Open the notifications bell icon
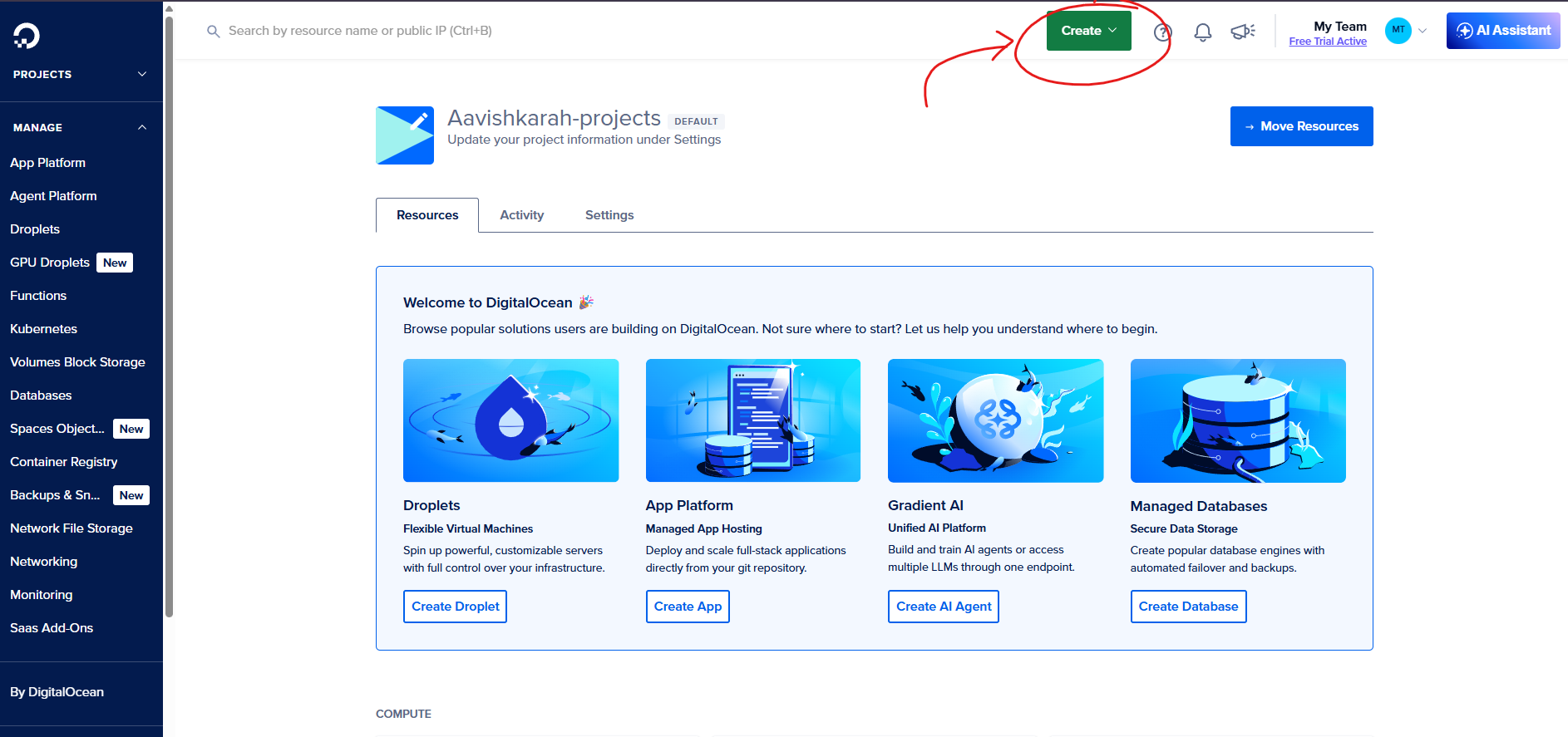 (1202, 32)
